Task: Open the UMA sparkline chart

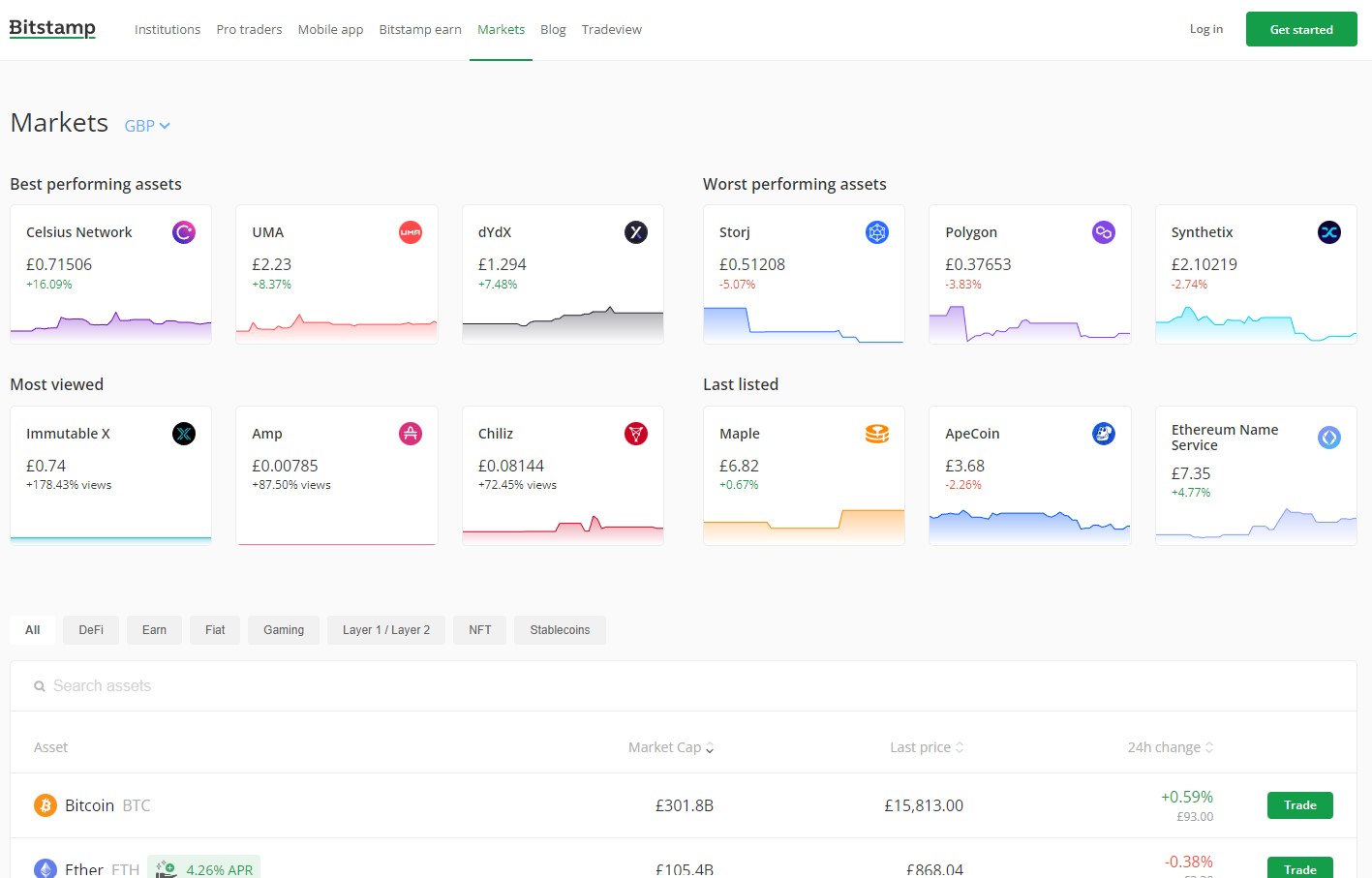Action: coord(337,327)
